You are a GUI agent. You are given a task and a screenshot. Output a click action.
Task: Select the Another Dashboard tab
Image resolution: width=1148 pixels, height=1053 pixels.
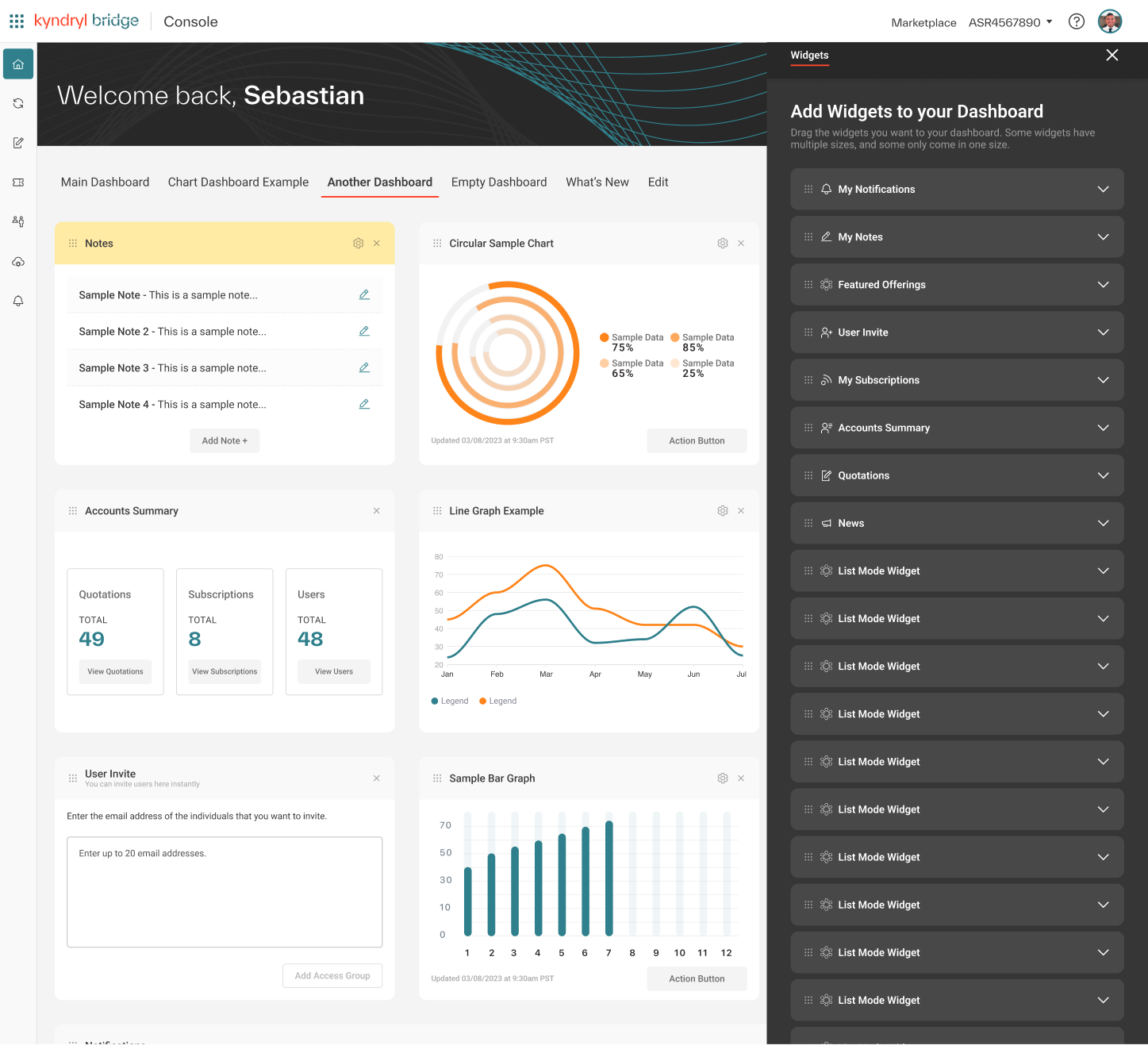coord(380,183)
